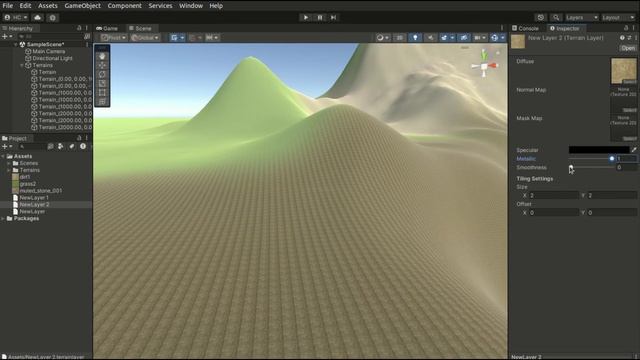Select the combined Transform tool

coord(102,101)
